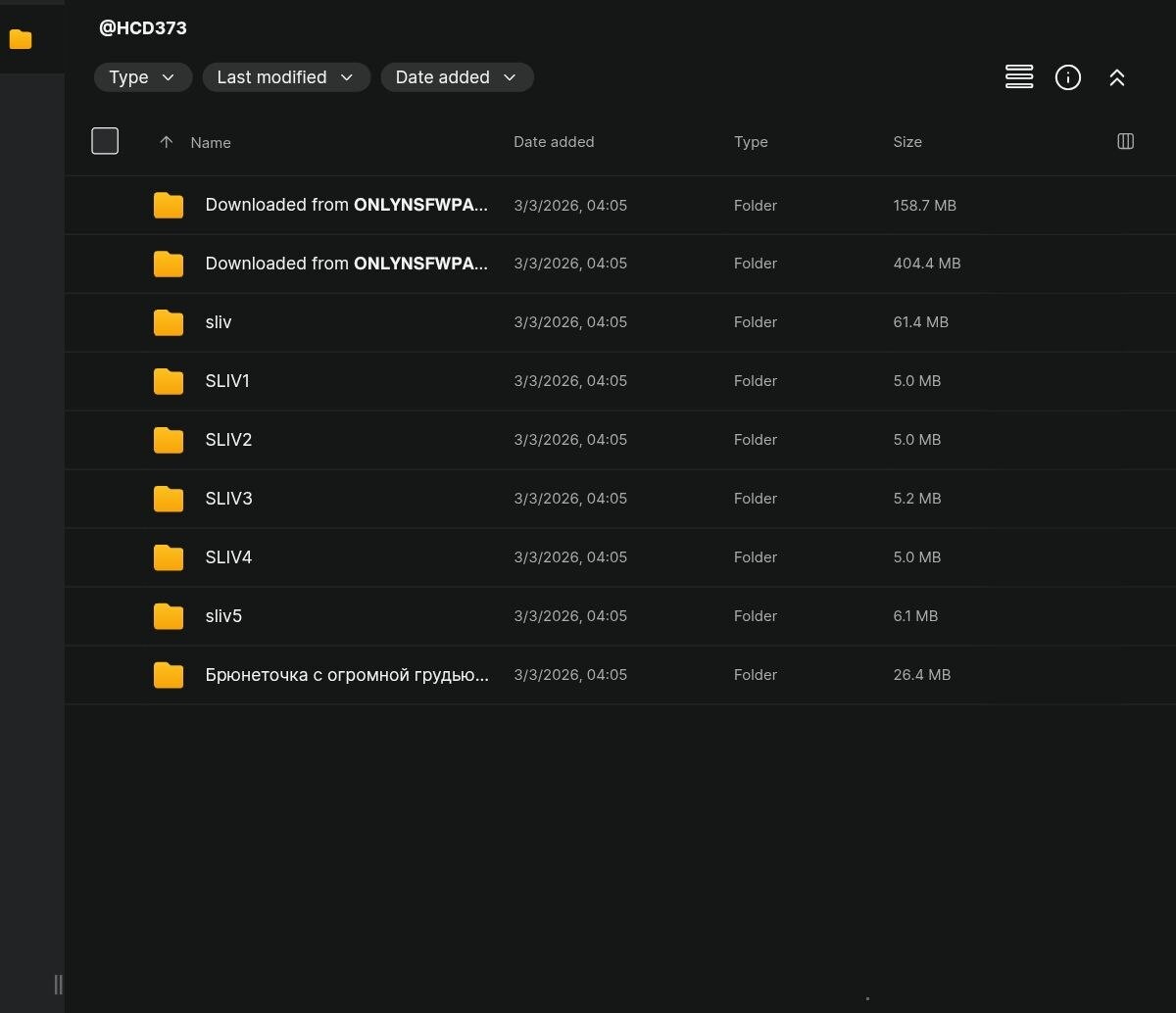Tick the select all checkbox

click(105, 141)
